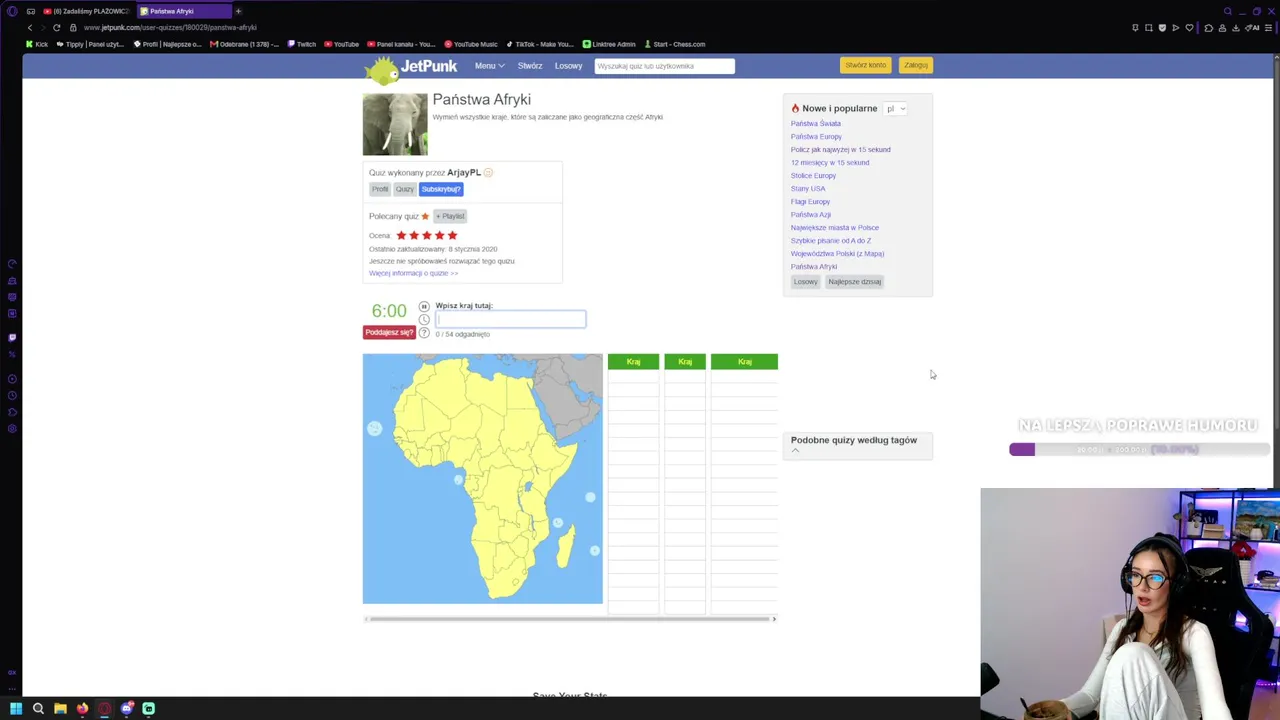Focus the Wpisz kraj tutaj answer field
This screenshot has height=720, width=1280.
510,319
